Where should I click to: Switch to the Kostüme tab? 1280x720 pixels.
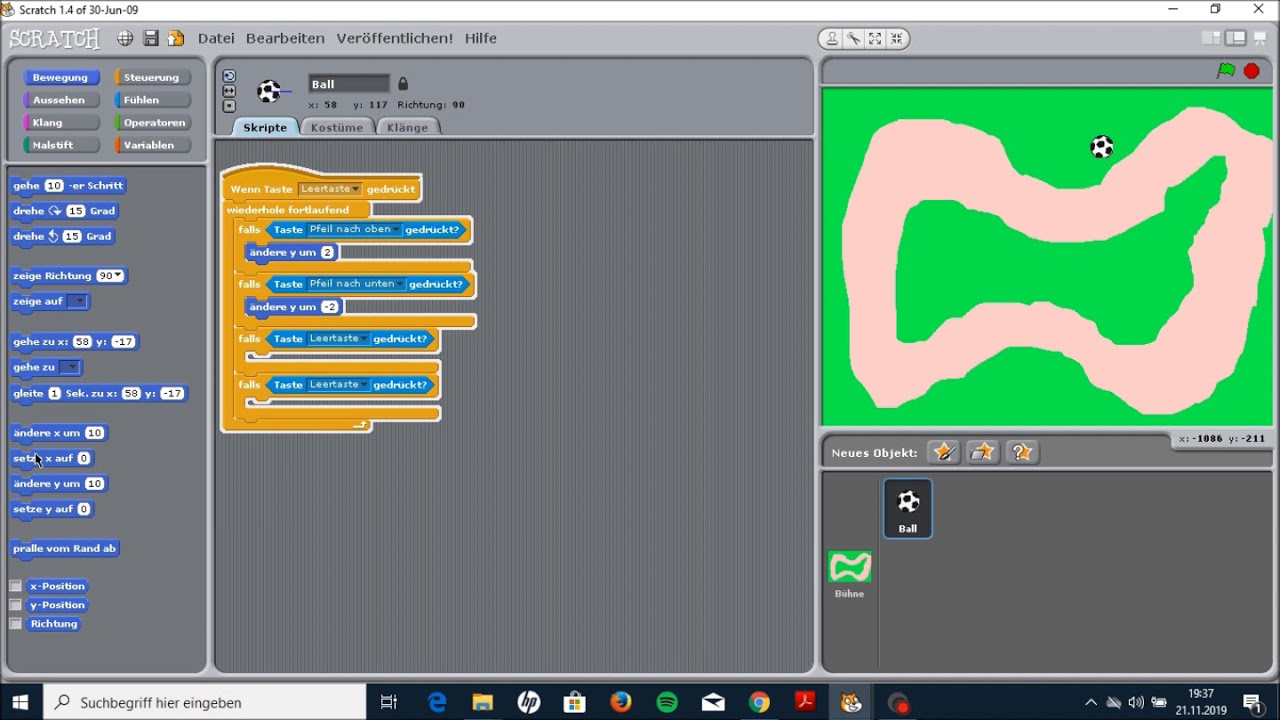[336, 127]
